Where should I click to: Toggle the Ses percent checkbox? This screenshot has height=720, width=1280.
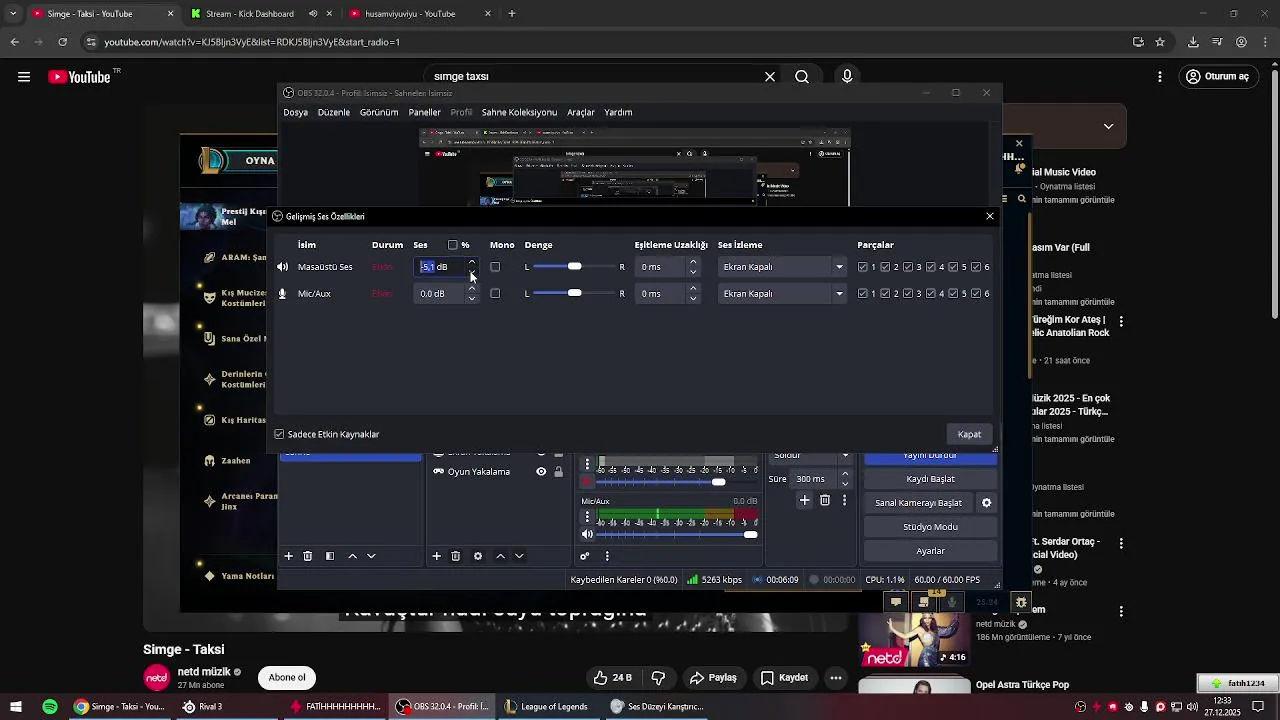coord(453,245)
